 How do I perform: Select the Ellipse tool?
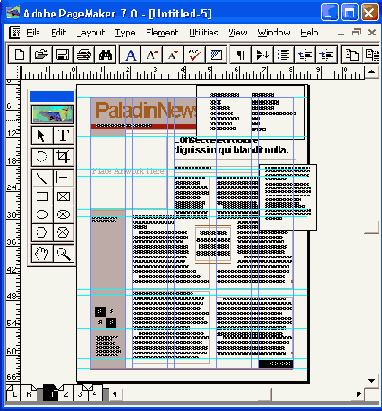click(x=41, y=214)
